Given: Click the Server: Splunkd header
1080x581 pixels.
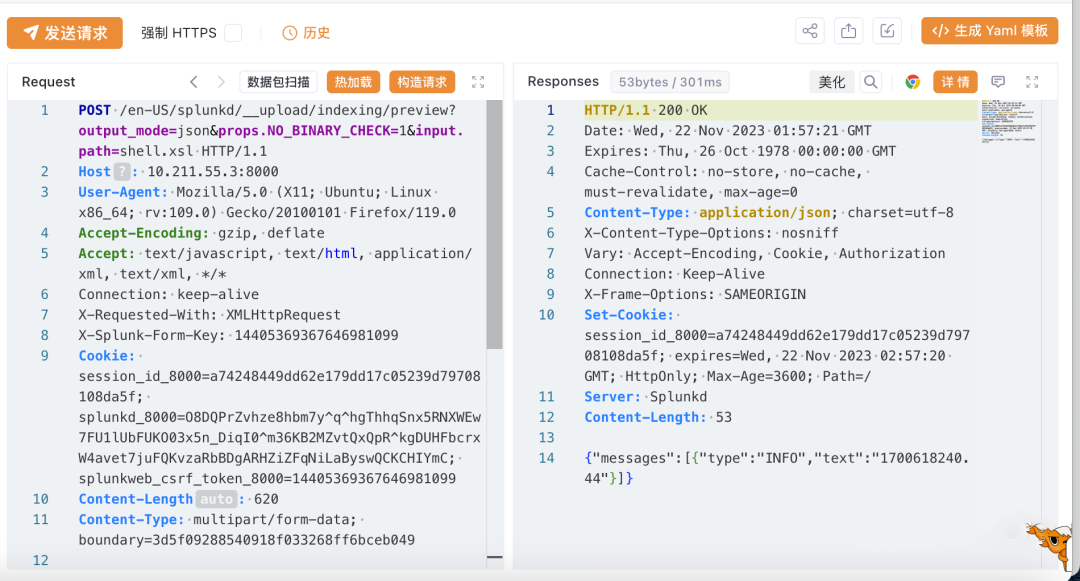Looking at the screenshot, I should [x=645, y=397].
